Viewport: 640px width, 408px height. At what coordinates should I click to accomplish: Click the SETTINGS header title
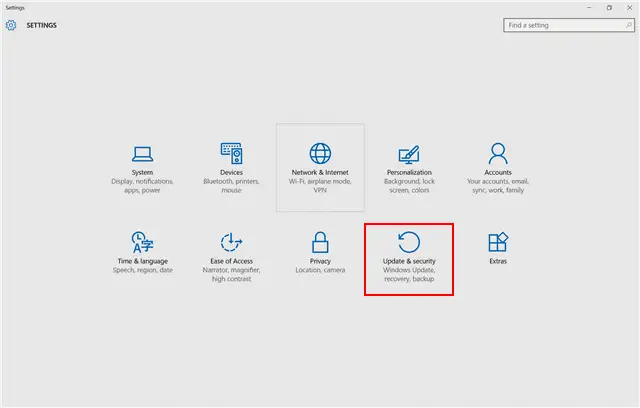point(42,25)
